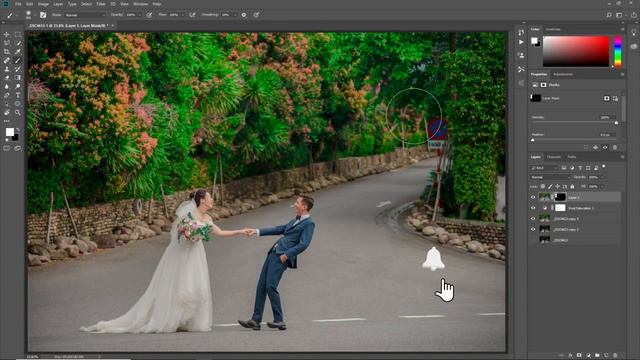The height and width of the screenshot is (360, 640).
Task: Open smoothing options gear
Action: click(x=244, y=15)
